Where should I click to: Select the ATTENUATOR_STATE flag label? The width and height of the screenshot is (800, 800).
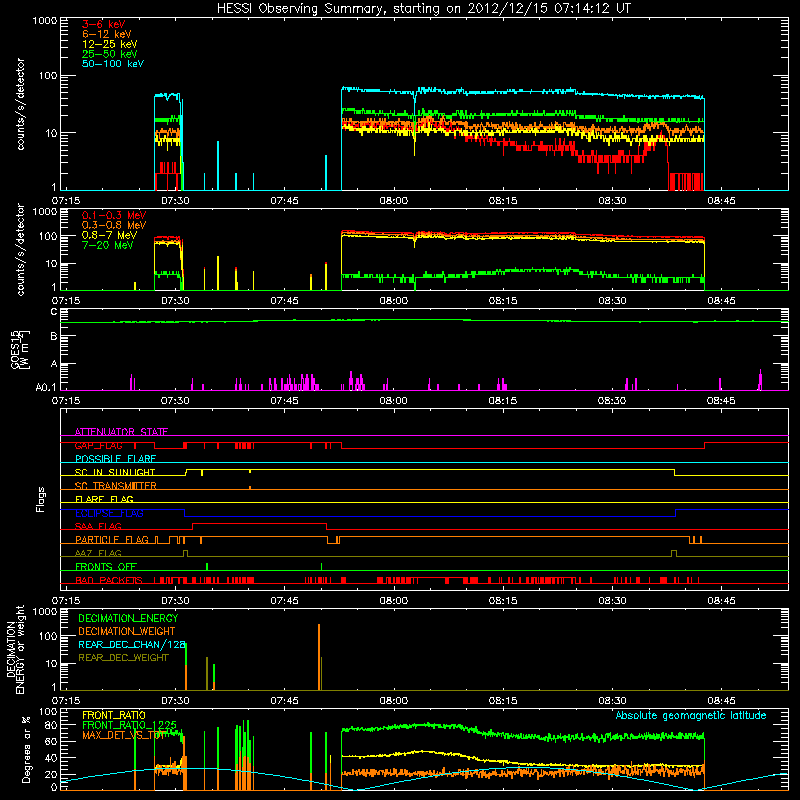tap(121, 432)
